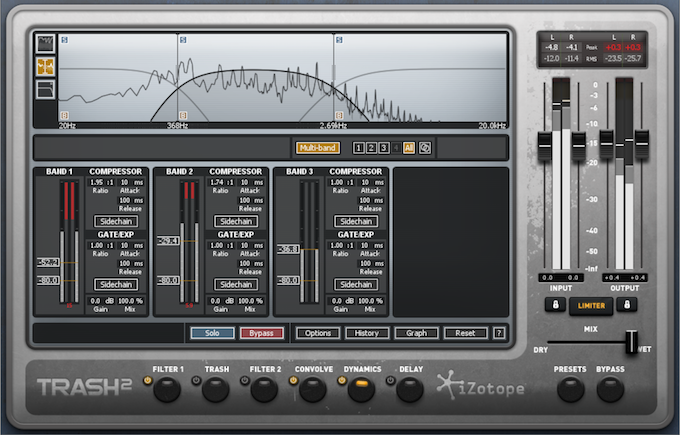Image resolution: width=680 pixels, height=435 pixels.
Task: Solo Band 1 with its S icon
Action: coord(65,40)
